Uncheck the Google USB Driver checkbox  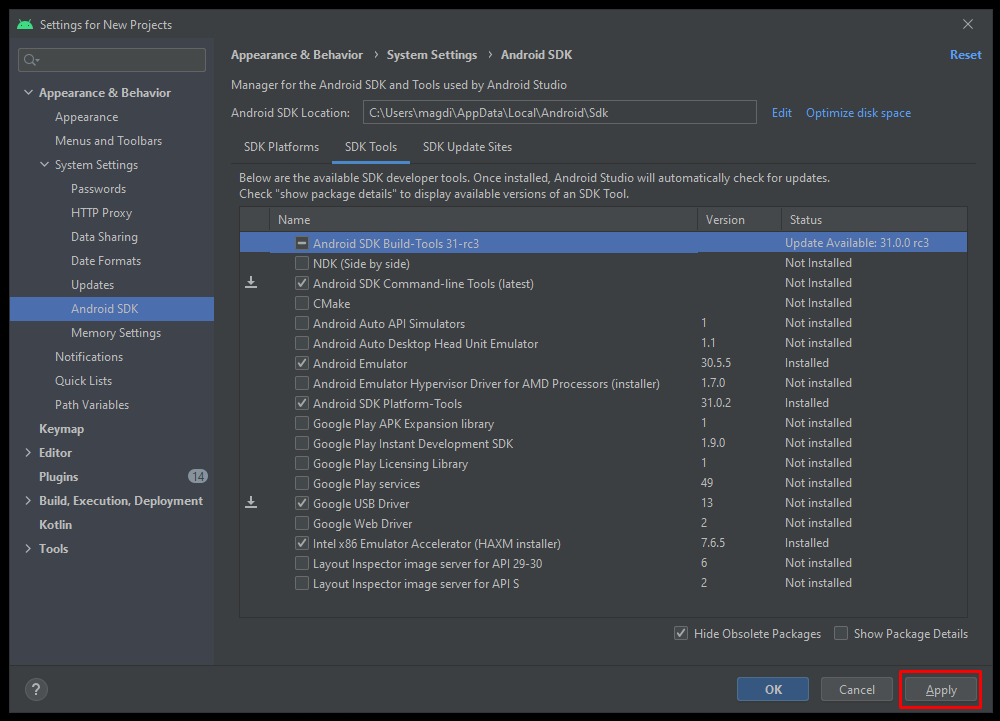(x=302, y=503)
